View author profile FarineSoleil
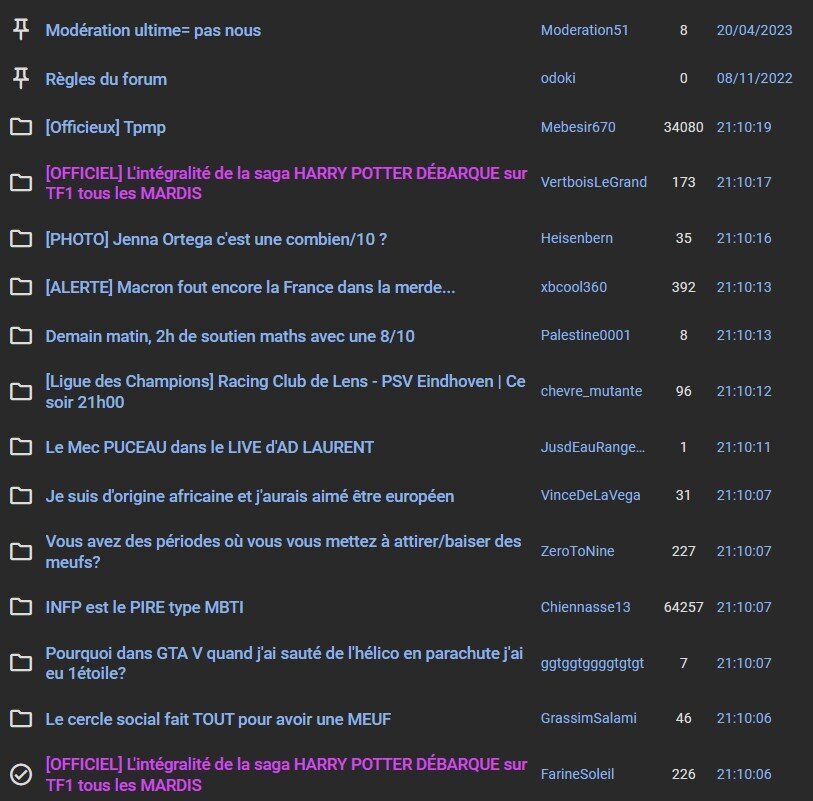 tap(577, 774)
